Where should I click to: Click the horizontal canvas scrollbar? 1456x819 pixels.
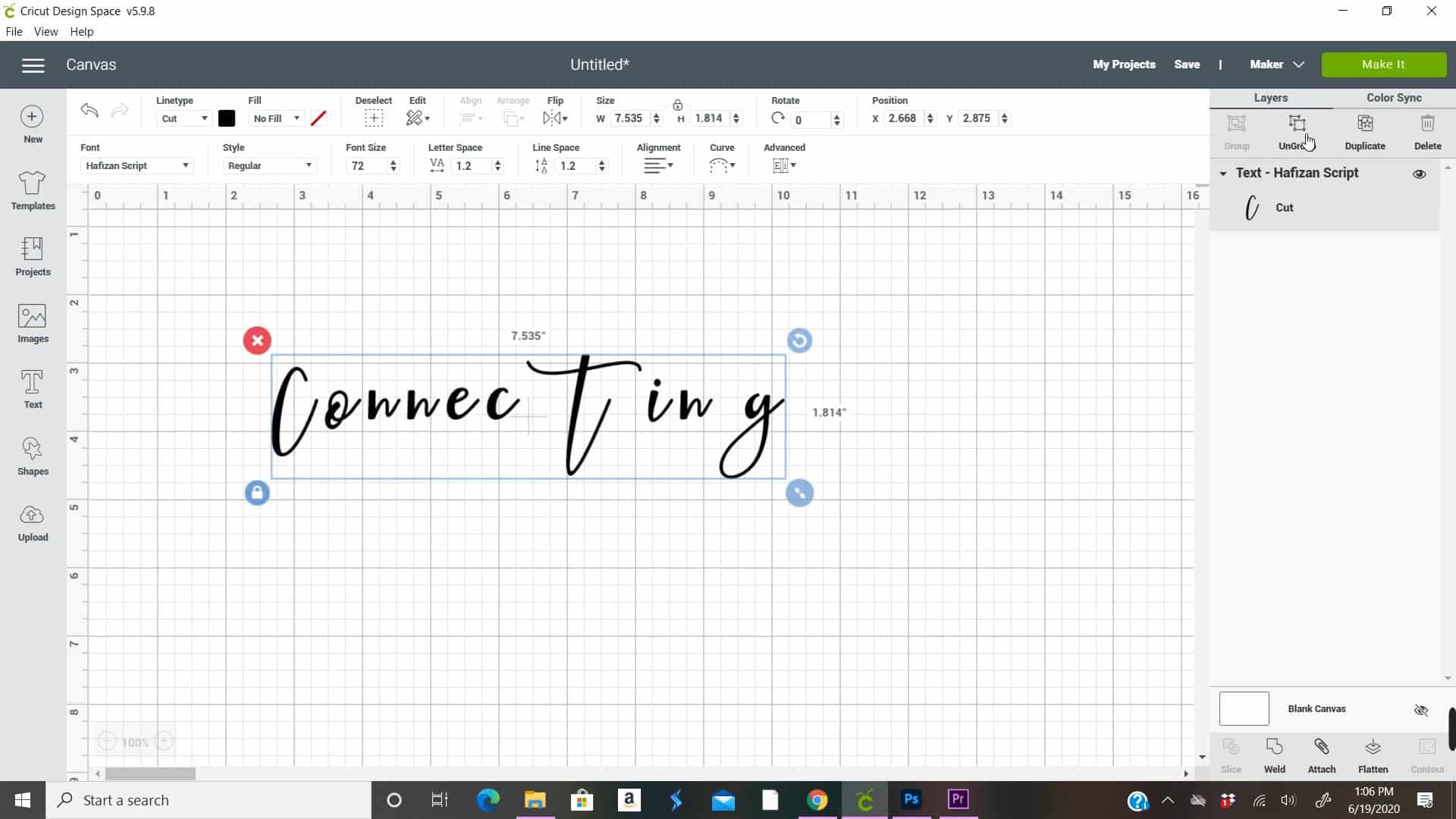tap(150, 773)
